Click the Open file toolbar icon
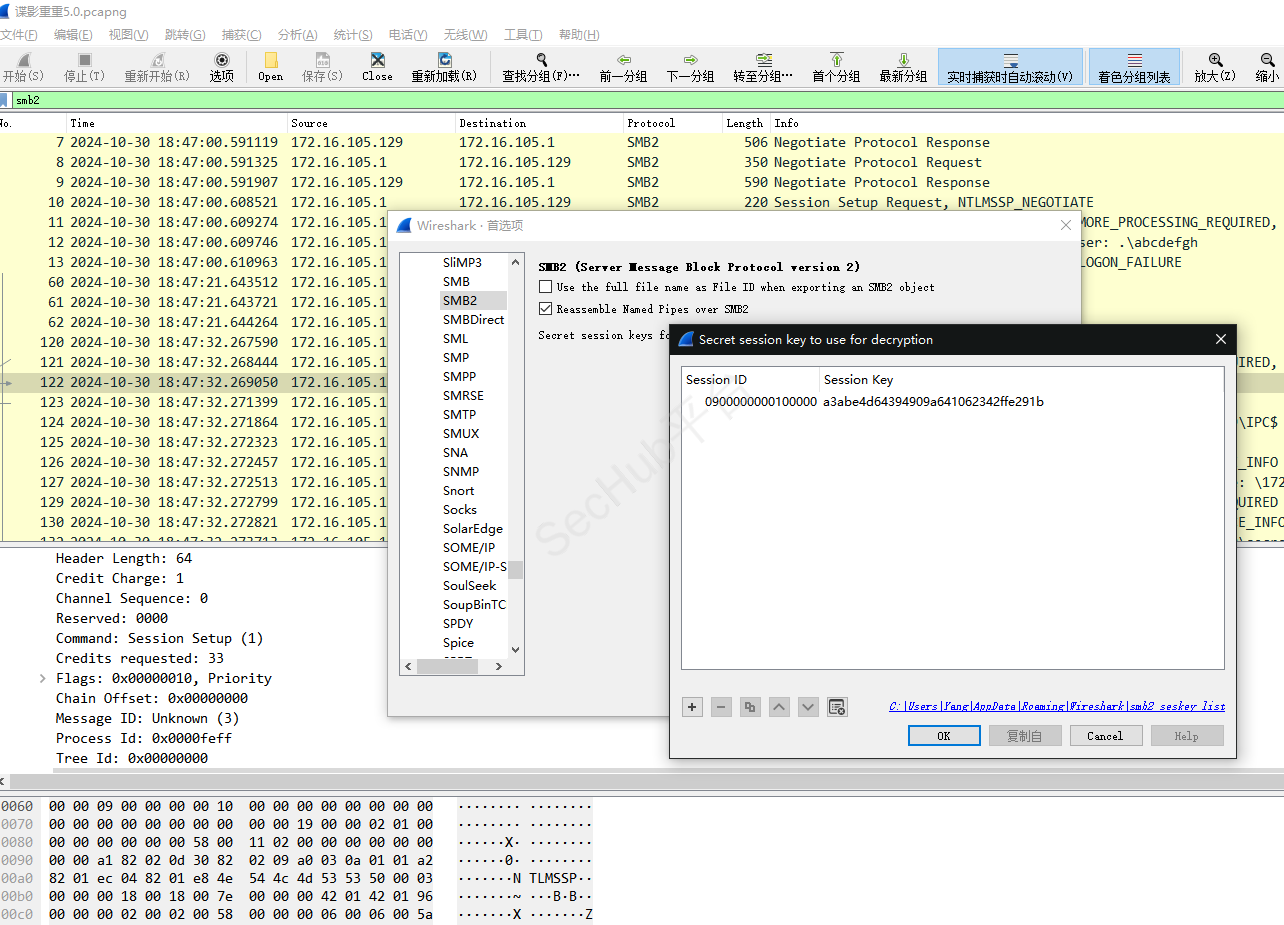The image size is (1284, 925). 271,61
